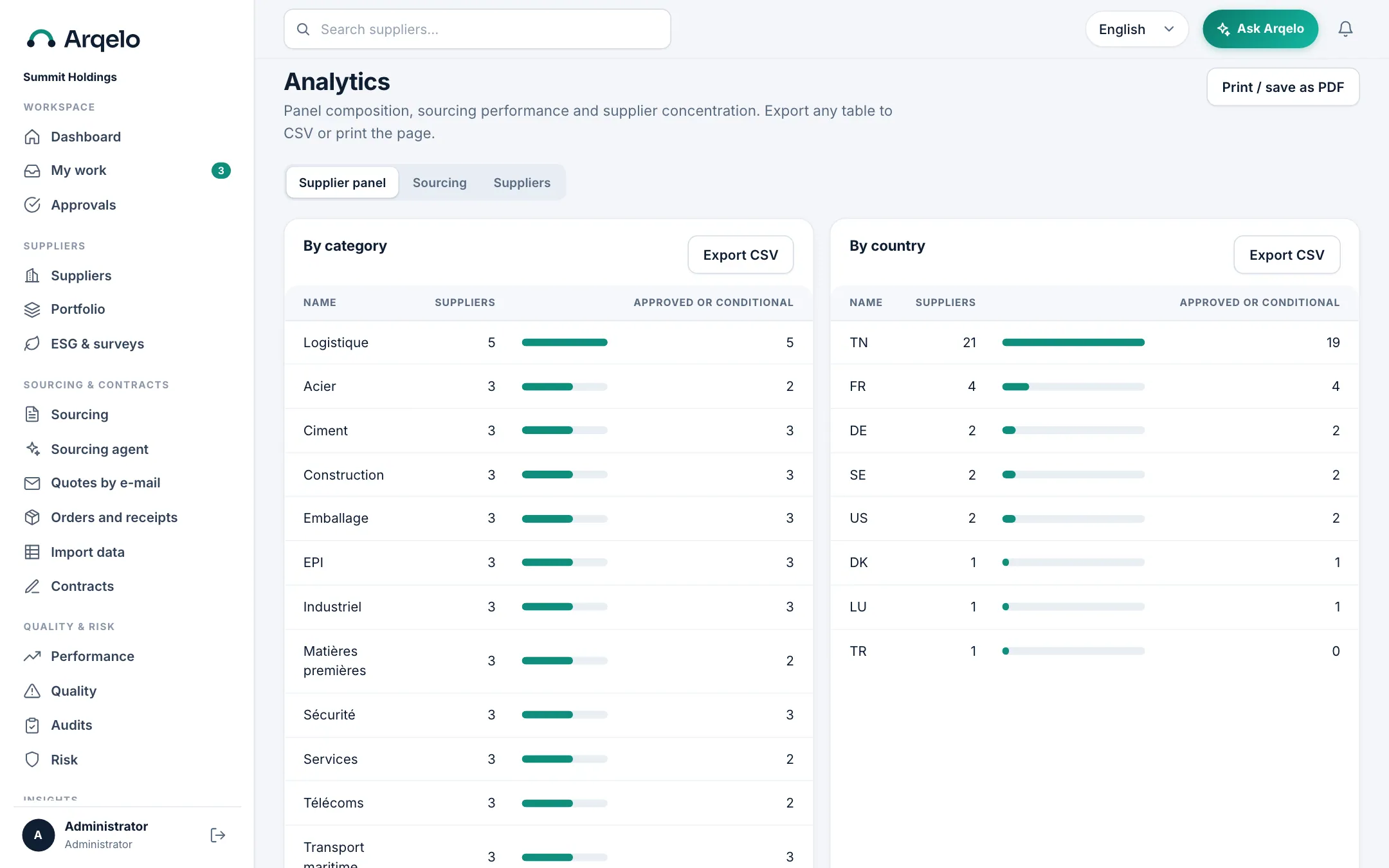Click the Quotes by e-mail envelope icon
Screen dimensions: 1389x868
[x=32, y=483]
